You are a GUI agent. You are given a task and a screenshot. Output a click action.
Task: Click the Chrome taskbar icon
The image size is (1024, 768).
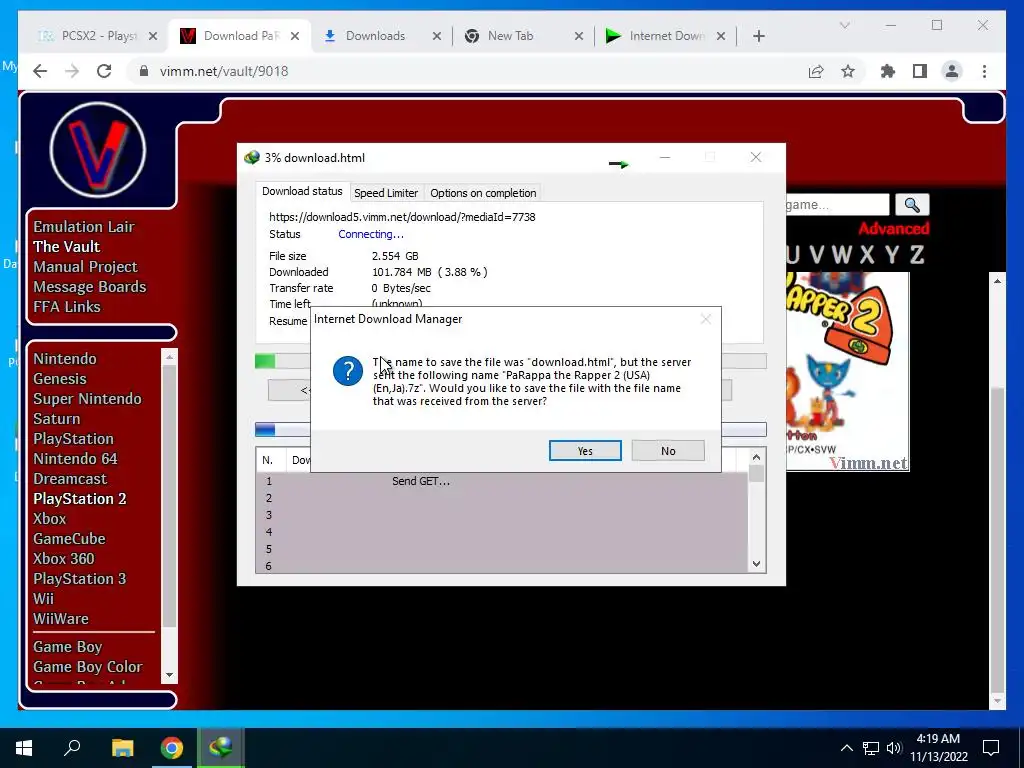coord(172,748)
